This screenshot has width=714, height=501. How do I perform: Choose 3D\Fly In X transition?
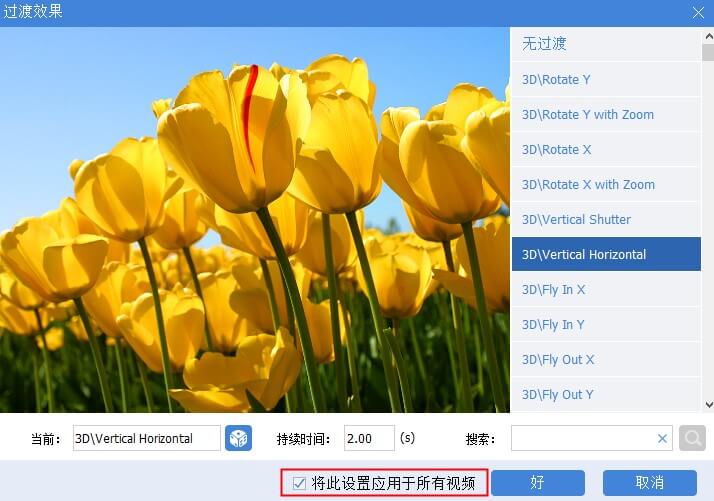pyautogui.click(x=606, y=290)
